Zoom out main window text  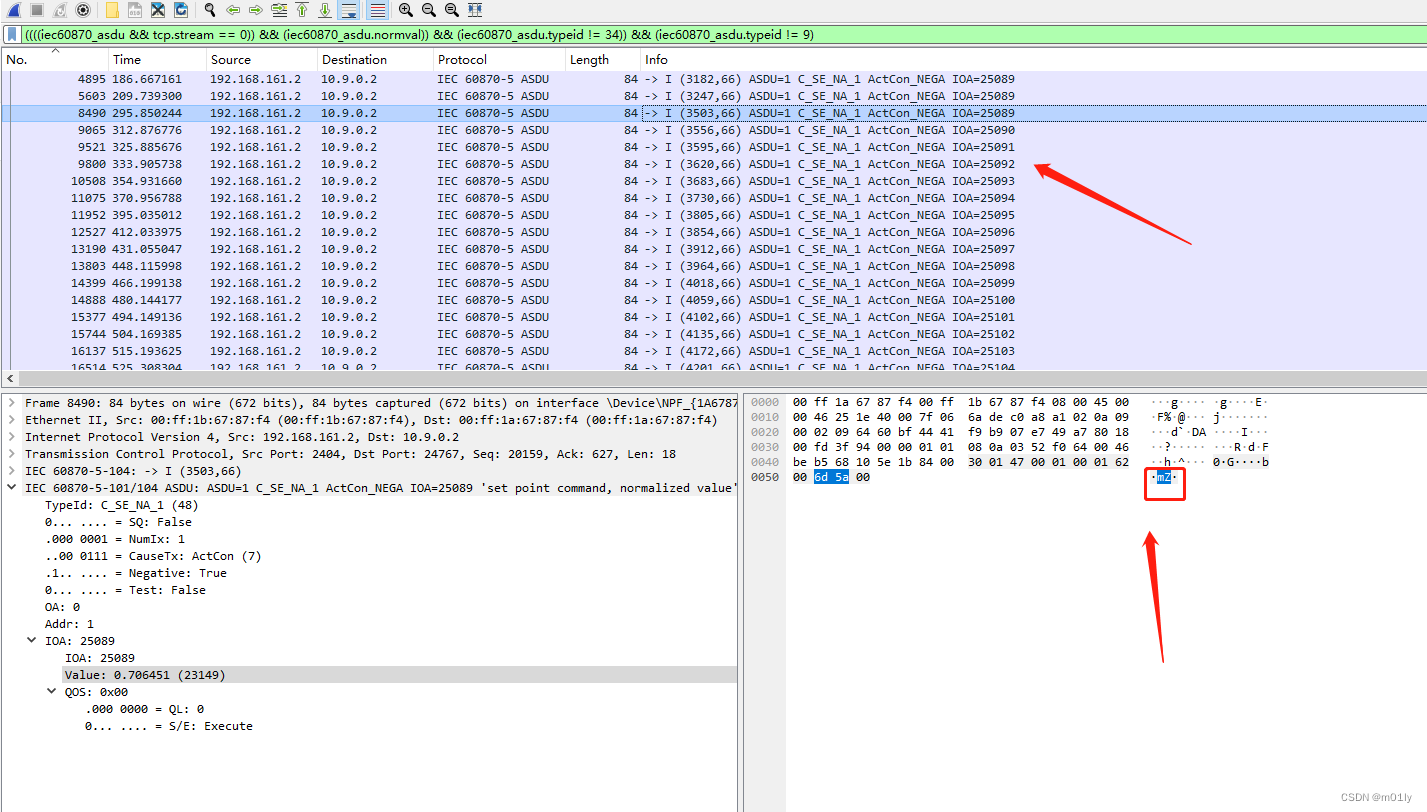tap(429, 10)
